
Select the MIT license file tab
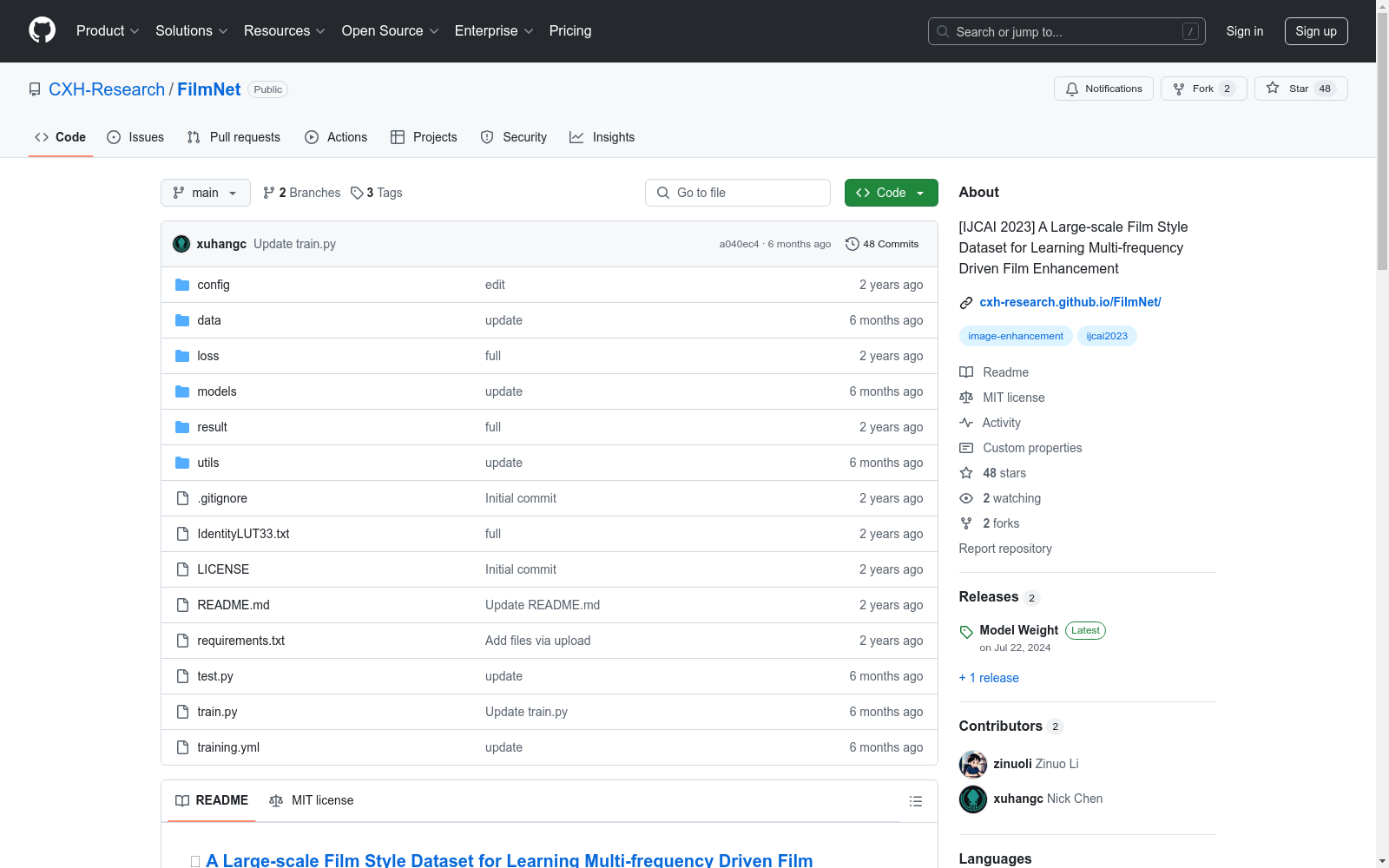(x=312, y=800)
